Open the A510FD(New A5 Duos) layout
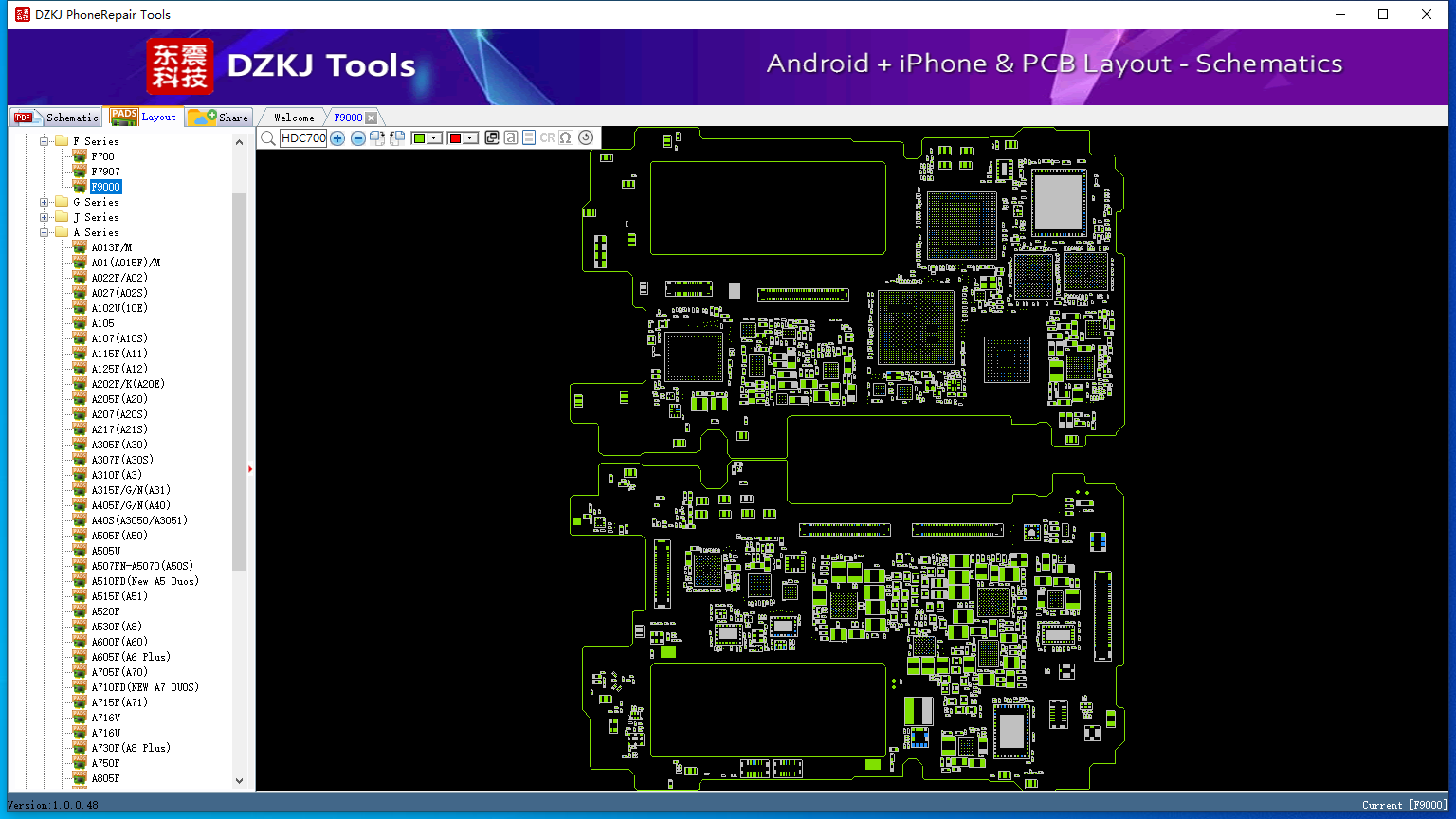1456x819 pixels. click(x=145, y=581)
